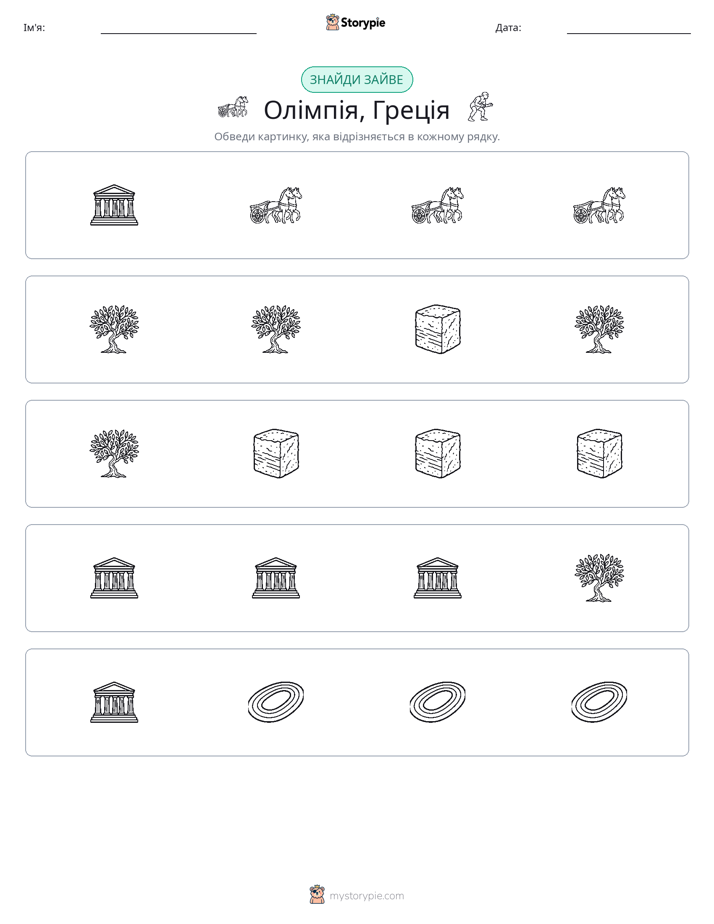The image size is (714, 924).
Task: Click the Ім'я name line field
Action: (178, 28)
